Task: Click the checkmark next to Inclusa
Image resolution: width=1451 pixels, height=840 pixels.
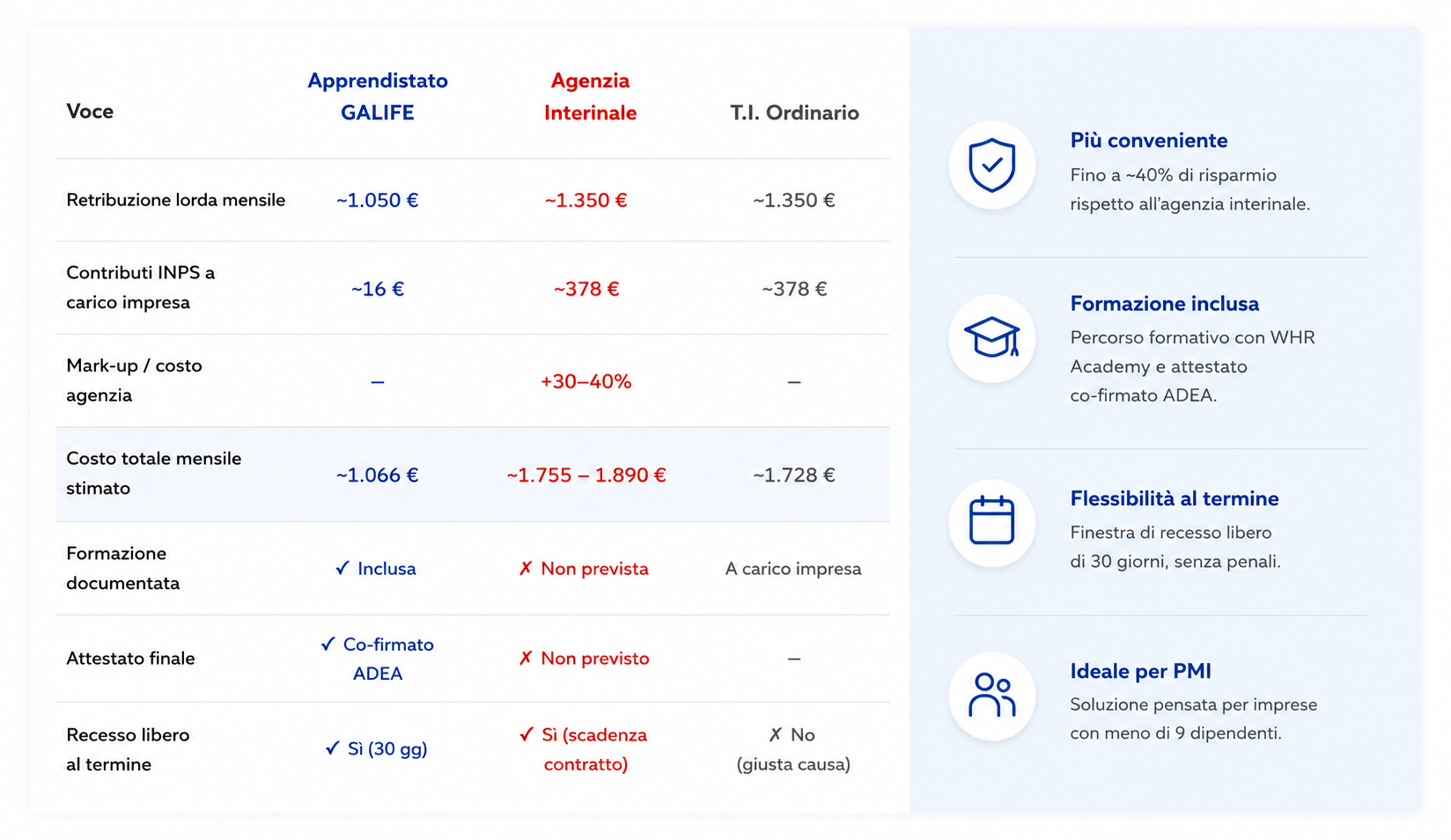Action: tap(342, 569)
